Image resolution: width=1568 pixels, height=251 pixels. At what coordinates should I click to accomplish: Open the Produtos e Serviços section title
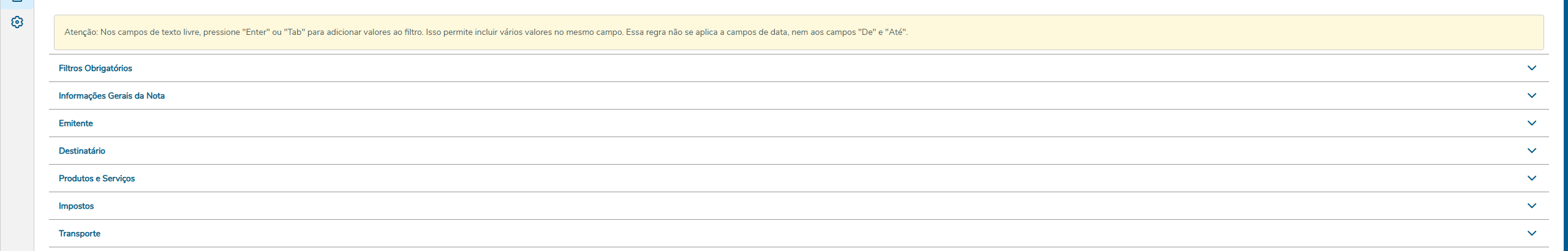point(97,178)
